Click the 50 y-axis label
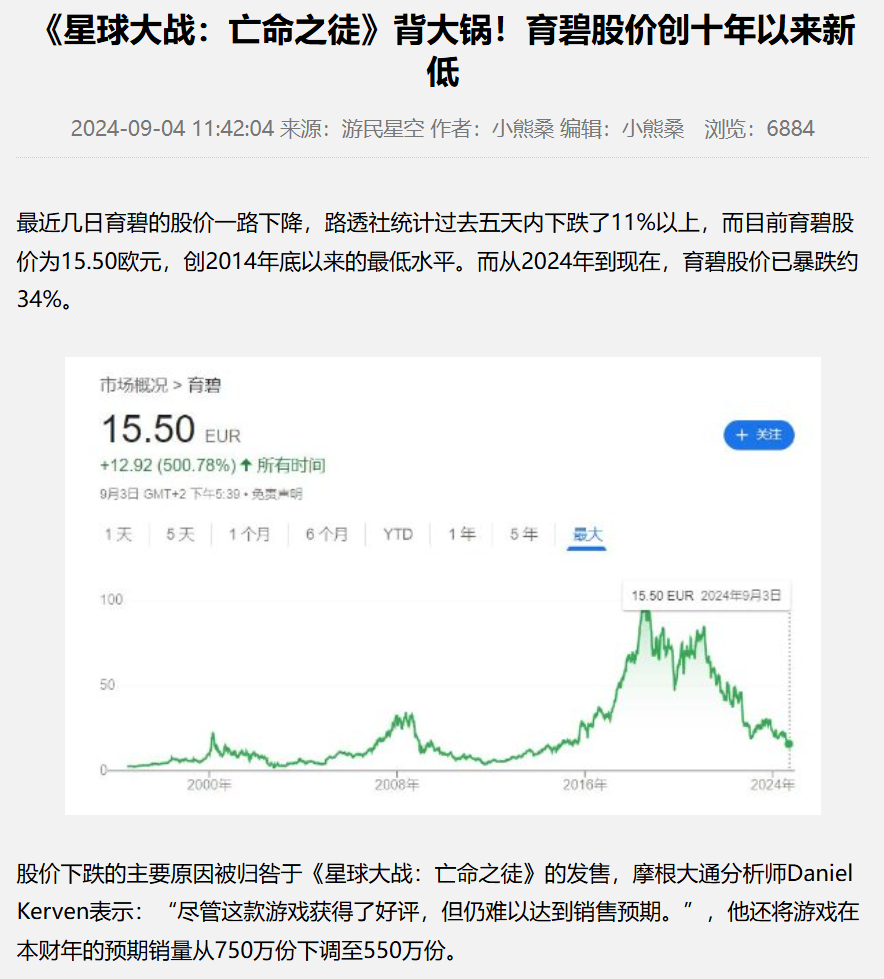Viewport: 884px width, 979px height. point(107,684)
